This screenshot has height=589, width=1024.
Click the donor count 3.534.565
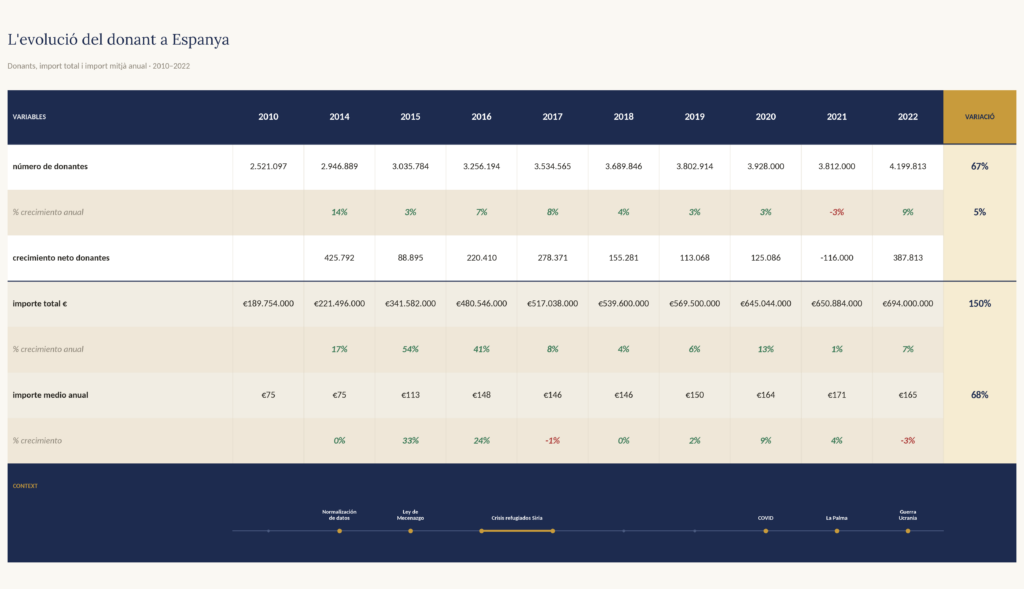[x=552, y=167]
